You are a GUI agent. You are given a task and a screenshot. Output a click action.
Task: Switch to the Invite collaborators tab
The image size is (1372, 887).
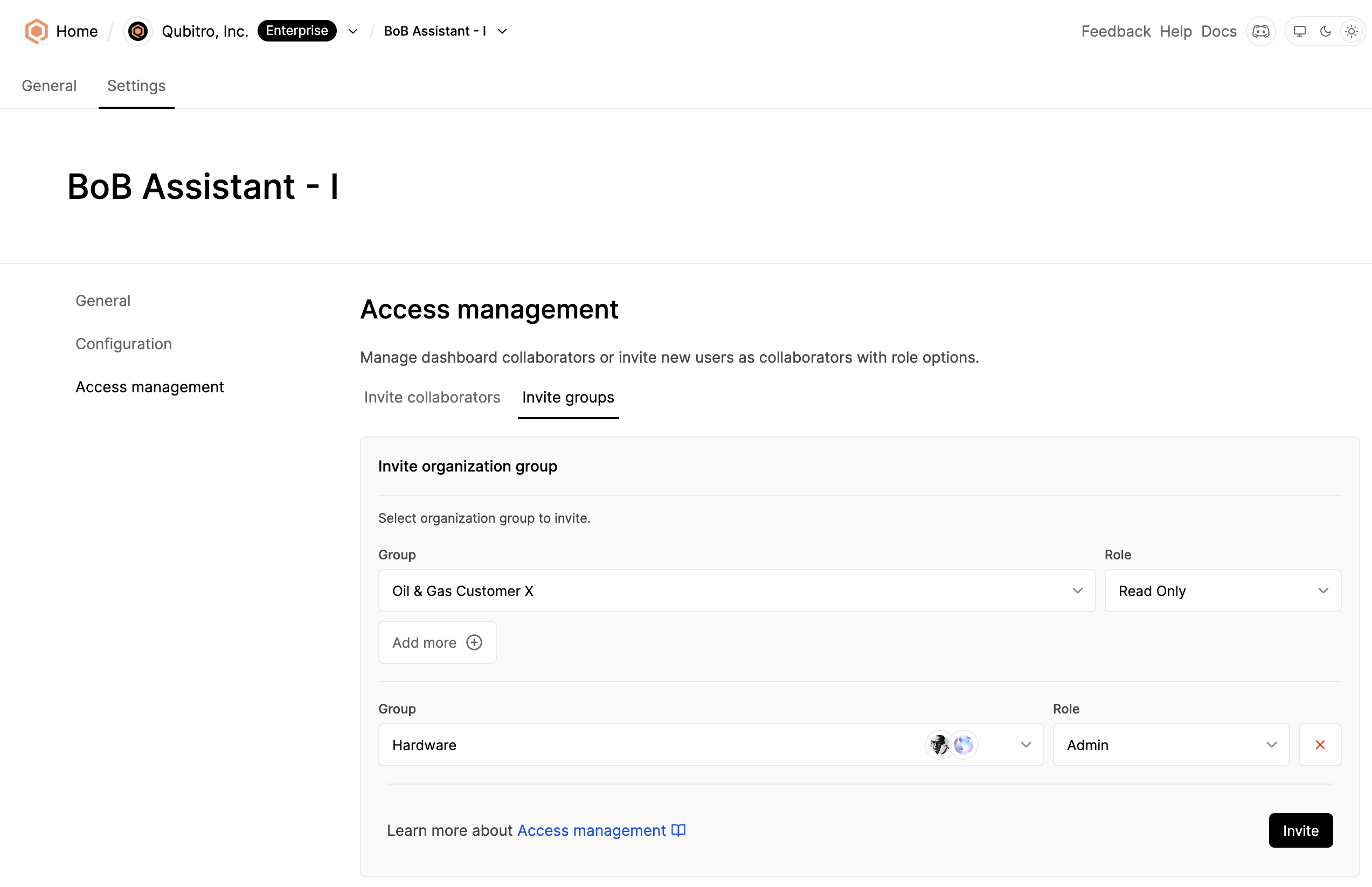(x=432, y=397)
